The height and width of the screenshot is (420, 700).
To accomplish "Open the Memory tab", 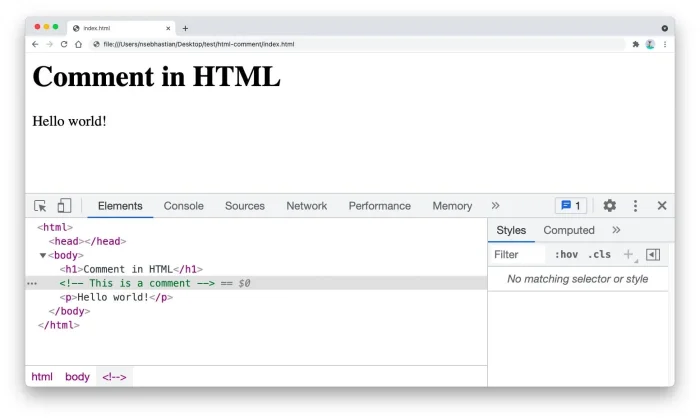I will [x=452, y=206].
